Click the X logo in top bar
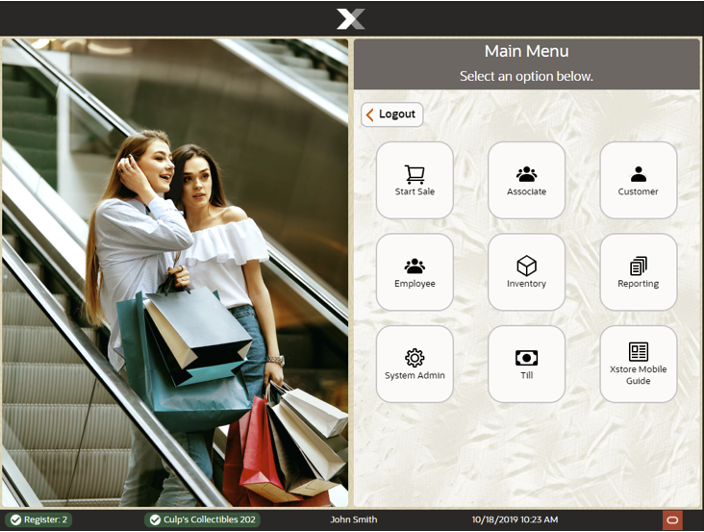Screen dimensions: 704x532 point(351,18)
